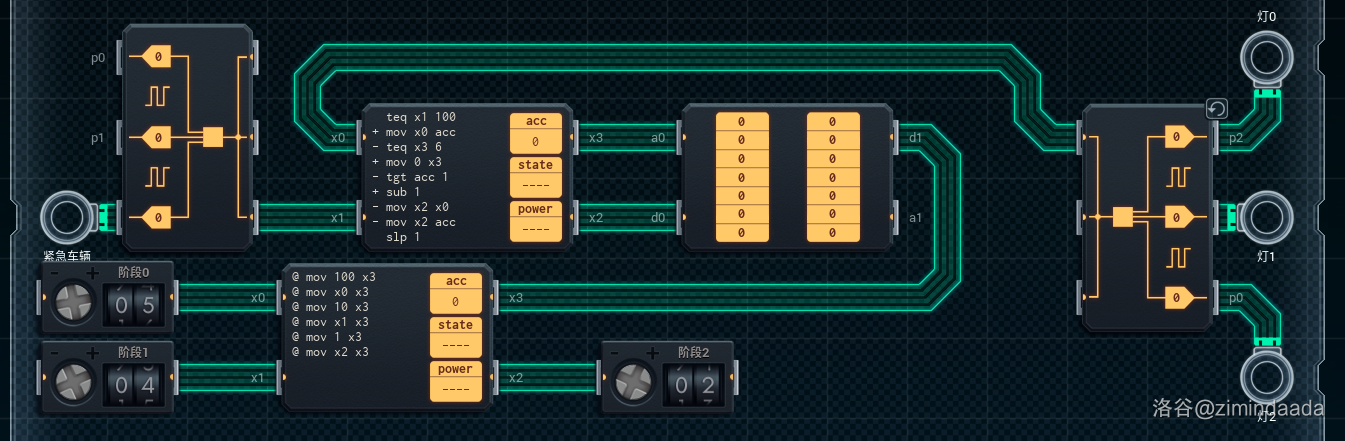Viewport: 1345px width, 441px height.
Task: Click the rotate icon on the right chip
Action: 1216,109
